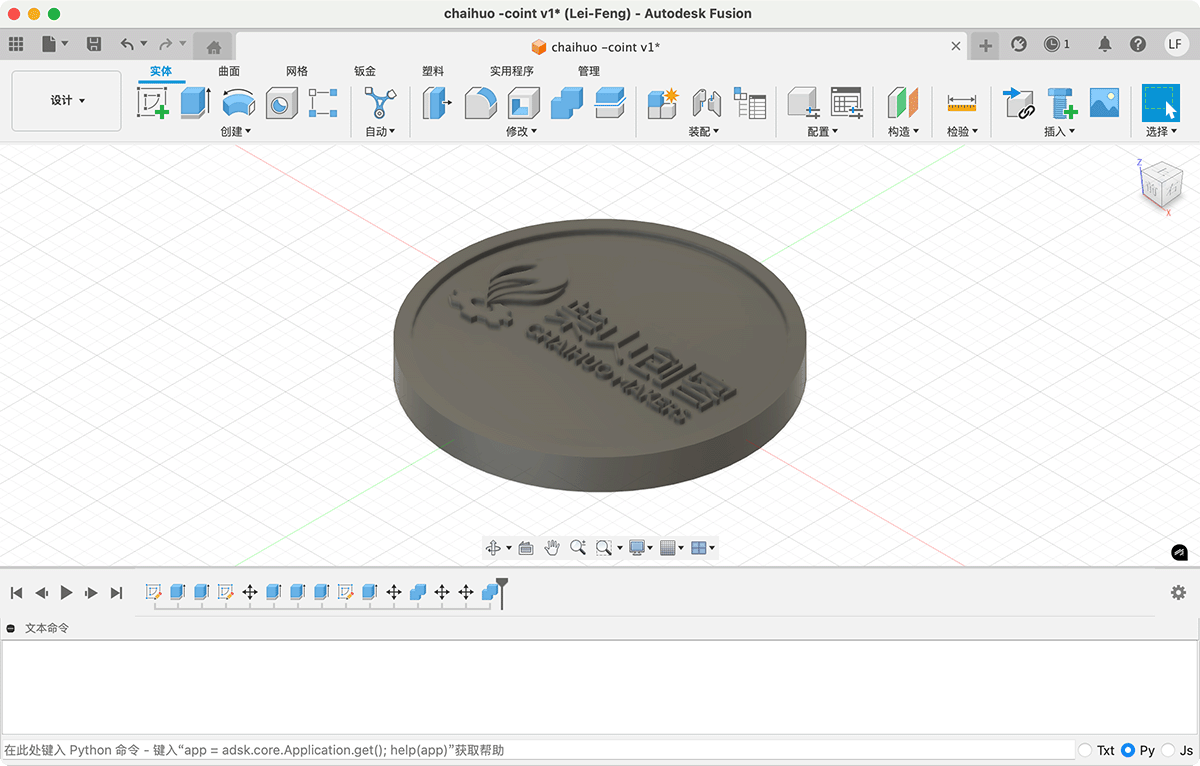Open Display Settings dropdown in navigation bar
This screenshot has width=1200, height=766.
pos(640,547)
